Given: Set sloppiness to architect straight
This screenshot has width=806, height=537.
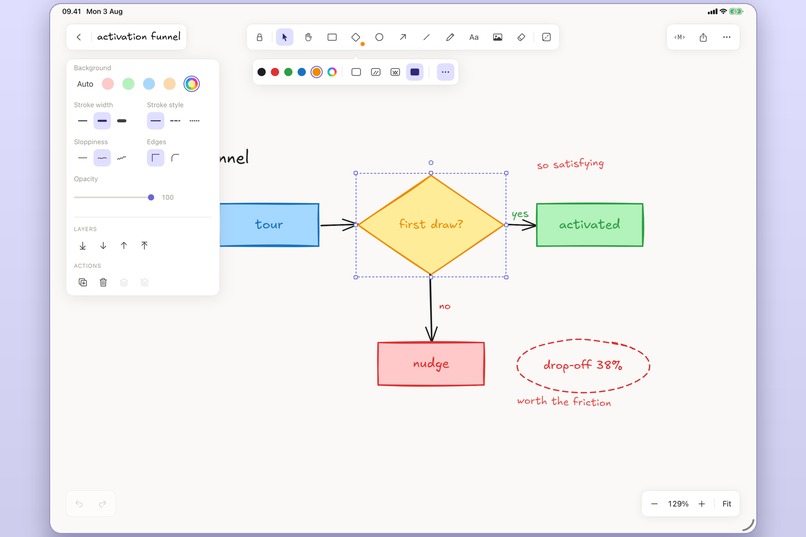Looking at the screenshot, I should 83,158.
